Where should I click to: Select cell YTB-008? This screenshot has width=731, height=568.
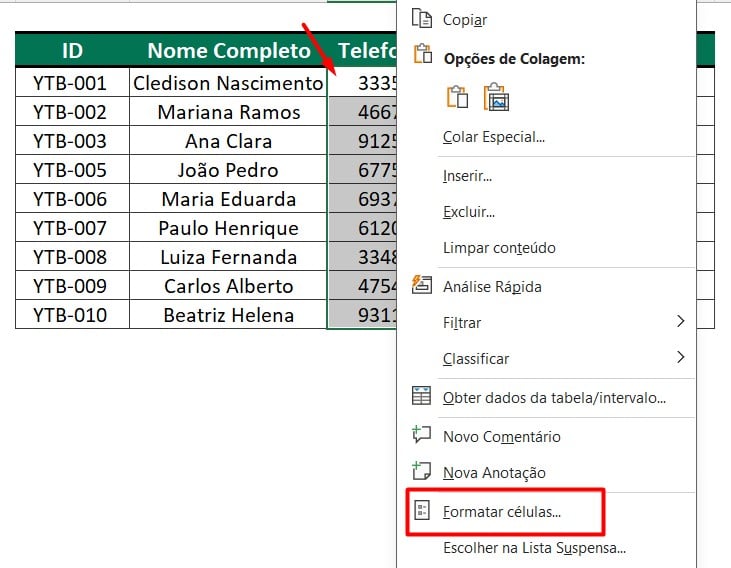72,256
